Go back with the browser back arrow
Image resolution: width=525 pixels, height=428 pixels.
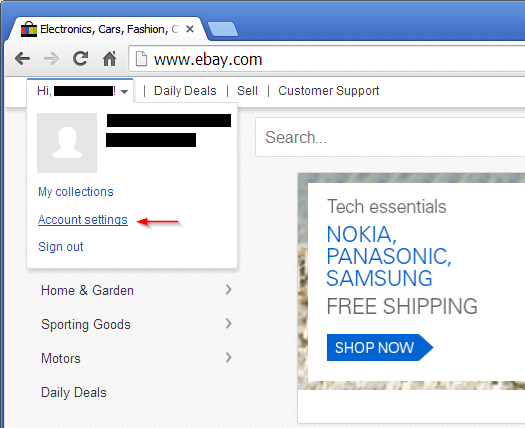pyautogui.click(x=22, y=59)
